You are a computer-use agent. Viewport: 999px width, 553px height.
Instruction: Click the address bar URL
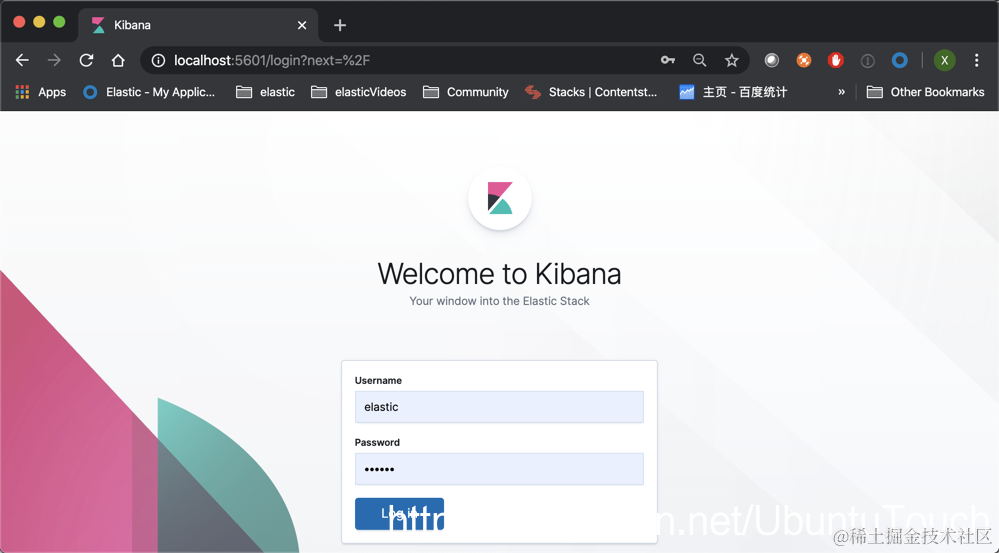(x=272, y=61)
